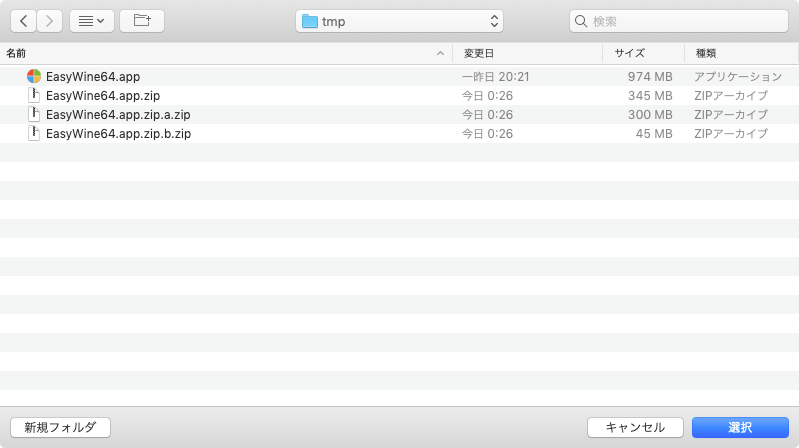The image size is (799, 448).
Task: Select the file name EasyWine64.app.zip
Action: (103, 95)
